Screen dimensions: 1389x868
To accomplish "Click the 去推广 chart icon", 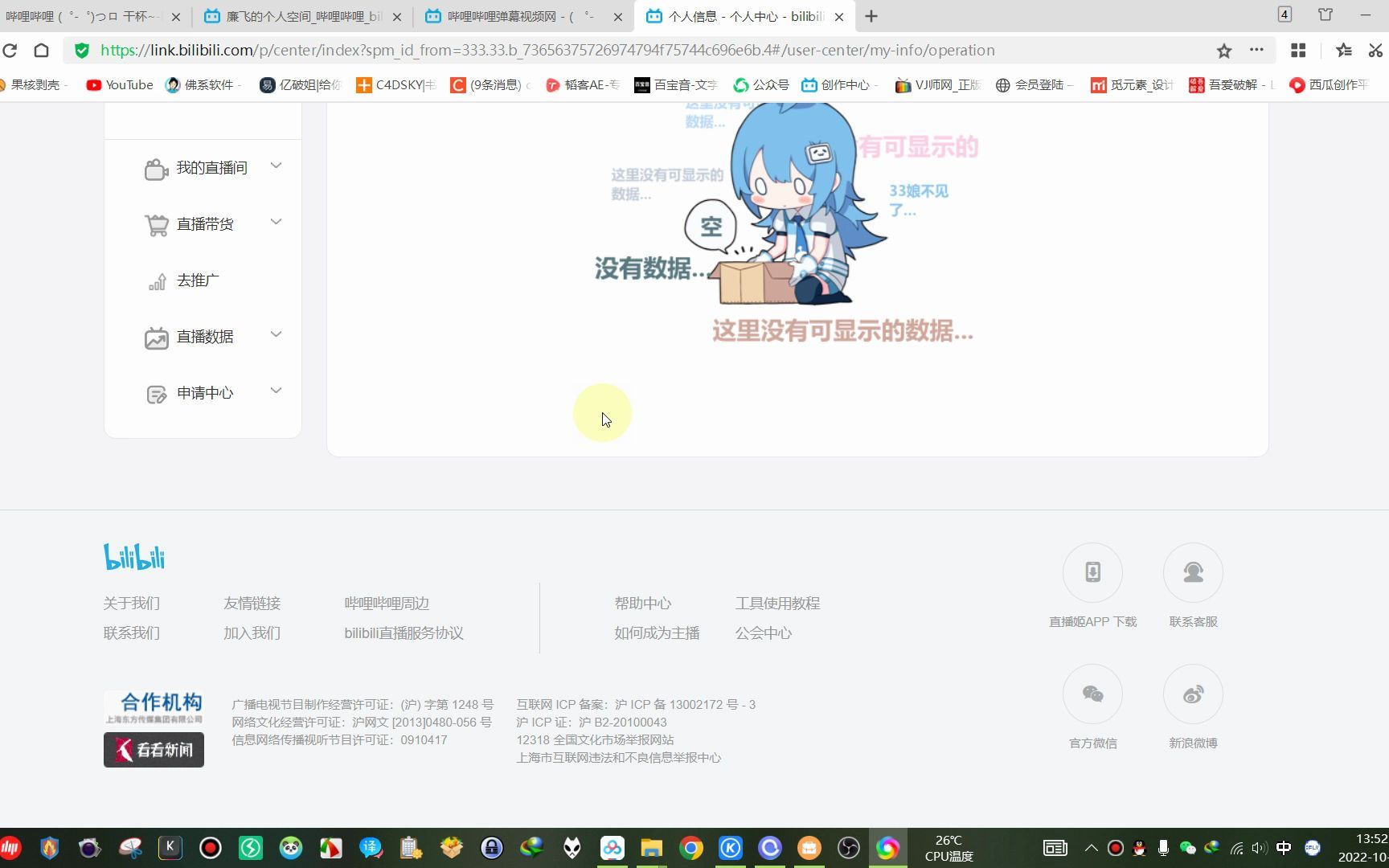I will click(157, 281).
